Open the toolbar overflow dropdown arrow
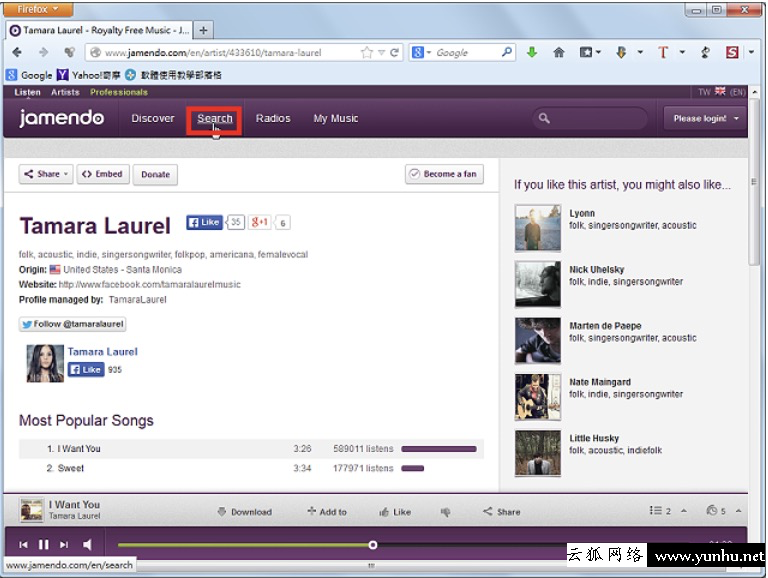The width and height of the screenshot is (768, 578). tap(751, 52)
